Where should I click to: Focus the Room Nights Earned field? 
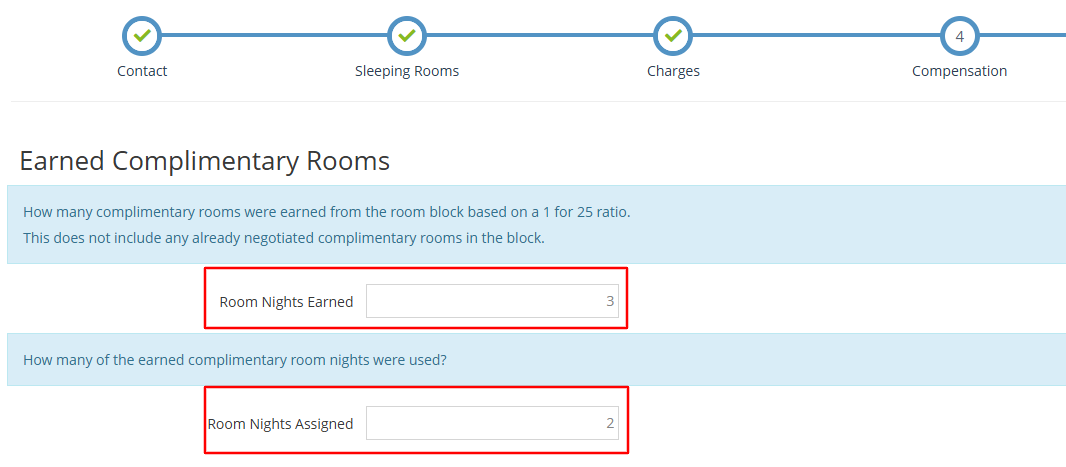(x=492, y=301)
